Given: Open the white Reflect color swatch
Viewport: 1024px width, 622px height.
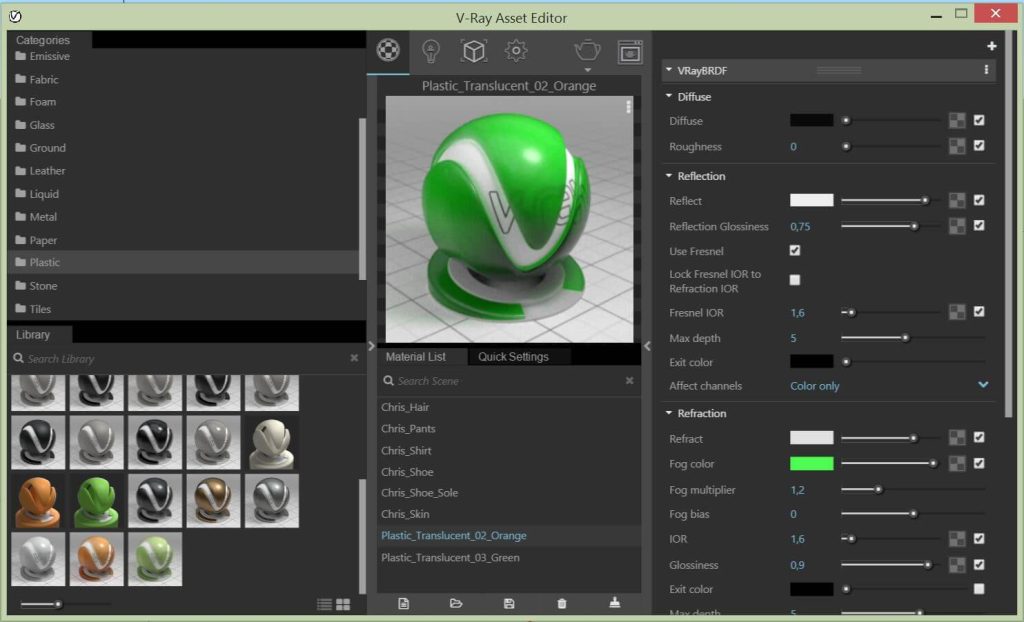Looking at the screenshot, I should (x=812, y=200).
